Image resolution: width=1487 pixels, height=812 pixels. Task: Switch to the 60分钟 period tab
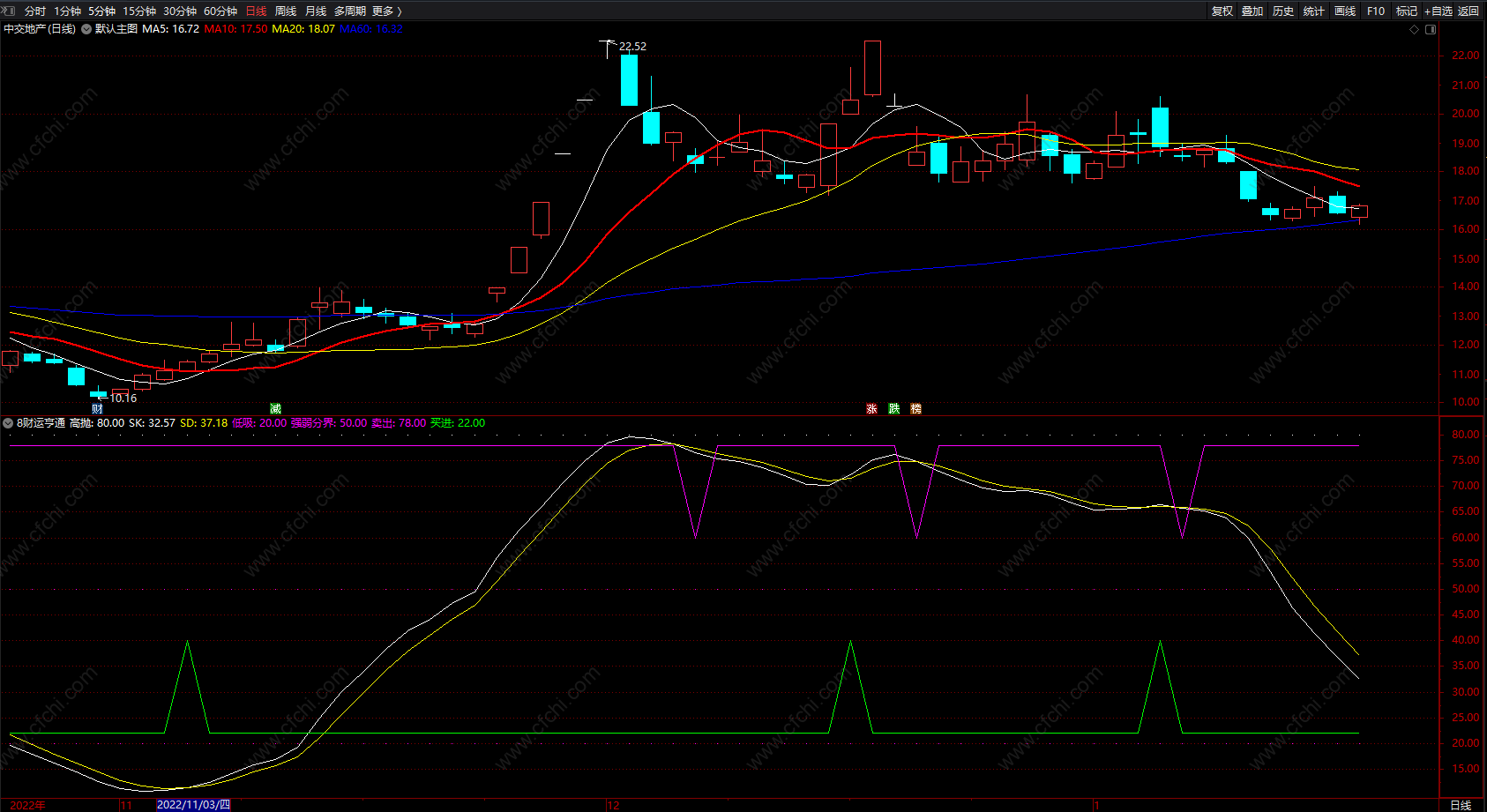pos(220,11)
